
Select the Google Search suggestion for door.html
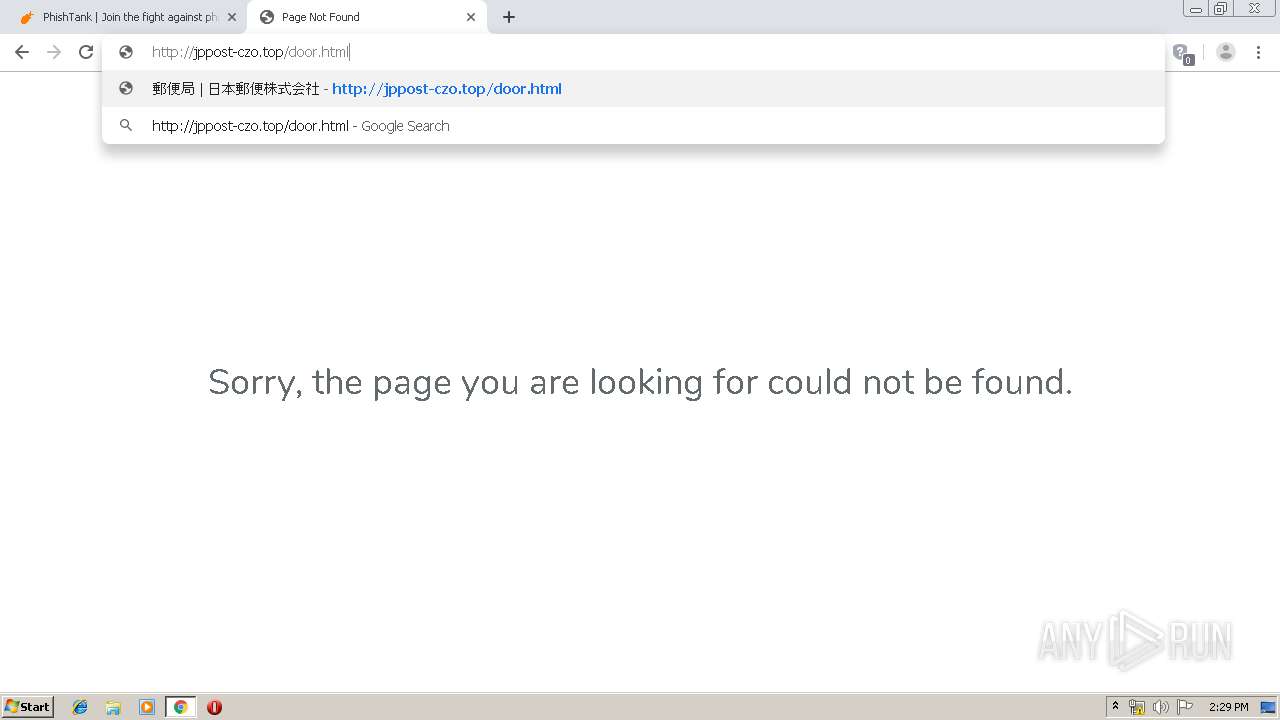(633, 126)
